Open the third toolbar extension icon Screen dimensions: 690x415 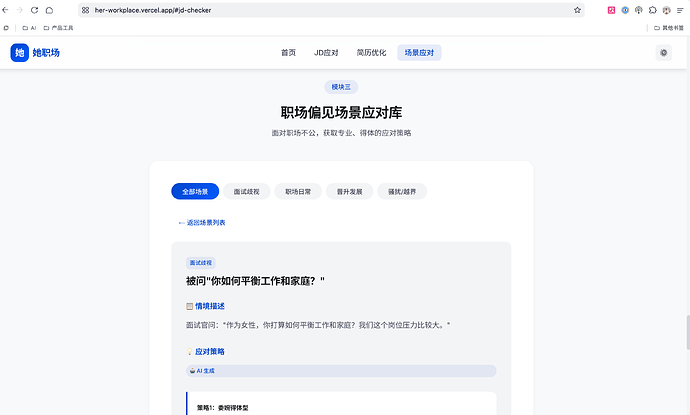click(x=639, y=10)
